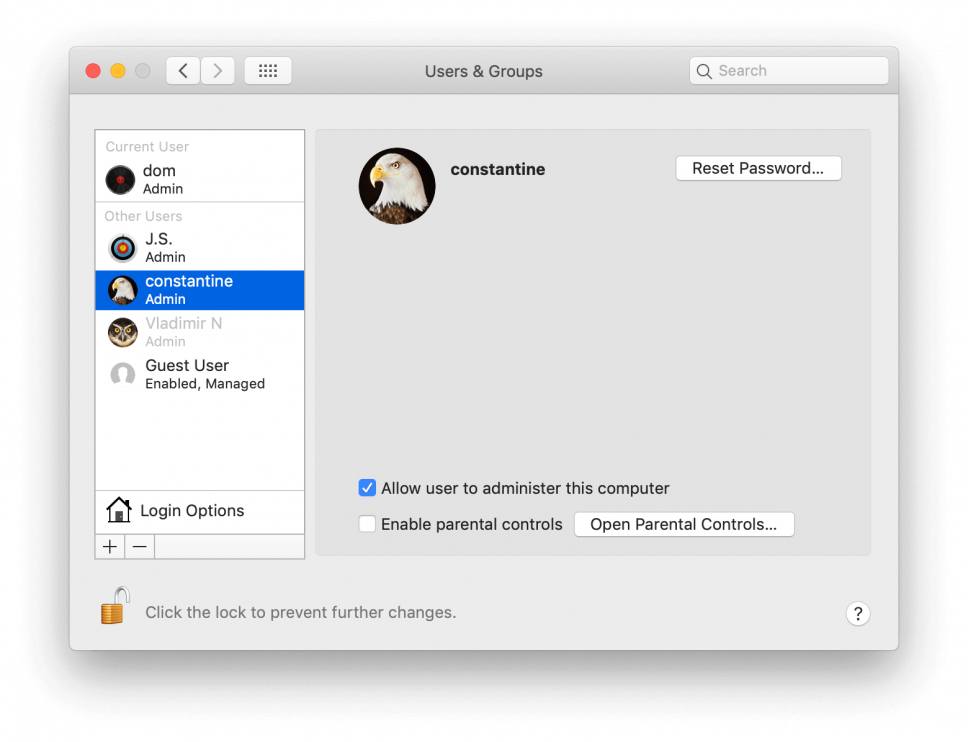968x742 pixels.
Task: Click the Show All grid icon
Action: (x=267, y=70)
